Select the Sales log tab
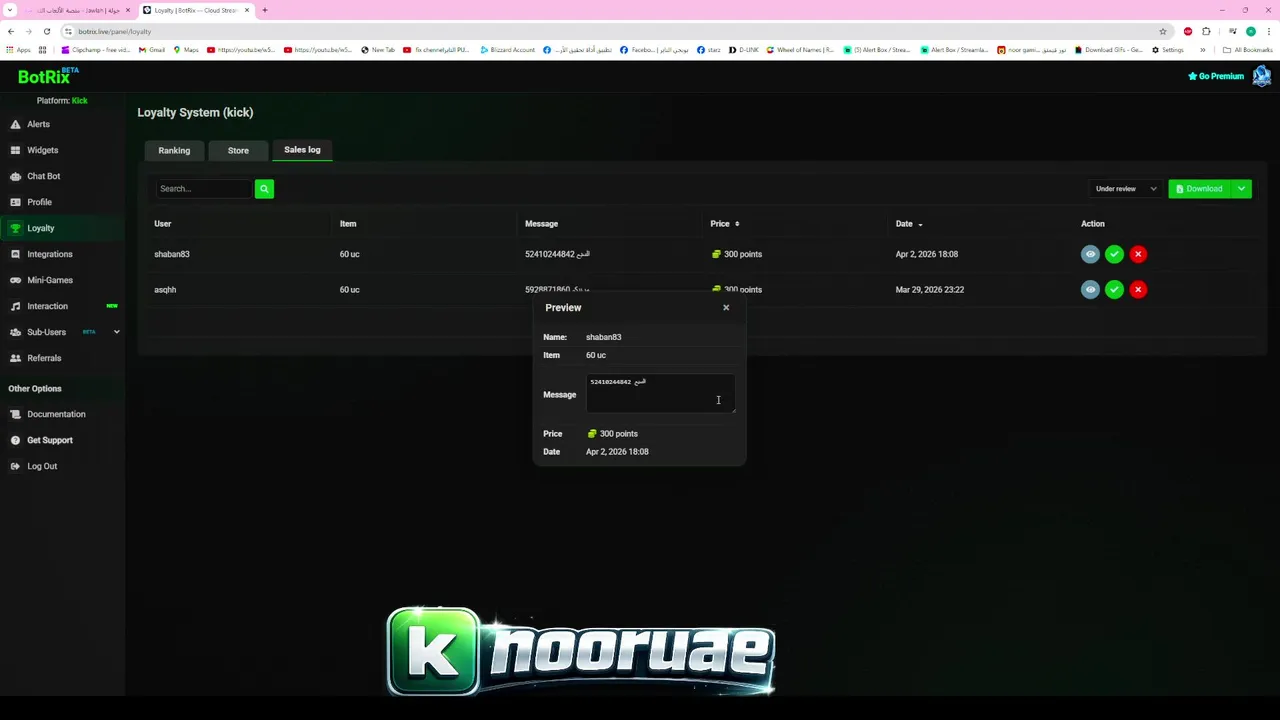The width and height of the screenshot is (1280, 720). pyautogui.click(x=302, y=150)
